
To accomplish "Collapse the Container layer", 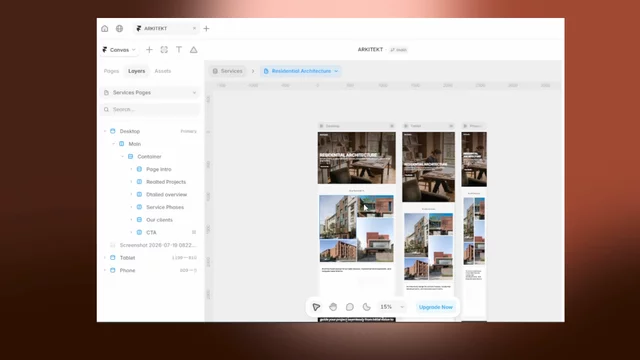I will [x=122, y=157].
